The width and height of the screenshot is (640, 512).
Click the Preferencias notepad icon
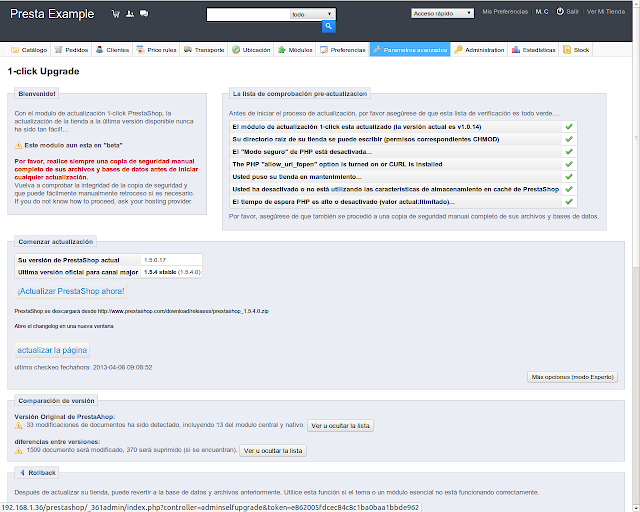pyautogui.click(x=324, y=50)
